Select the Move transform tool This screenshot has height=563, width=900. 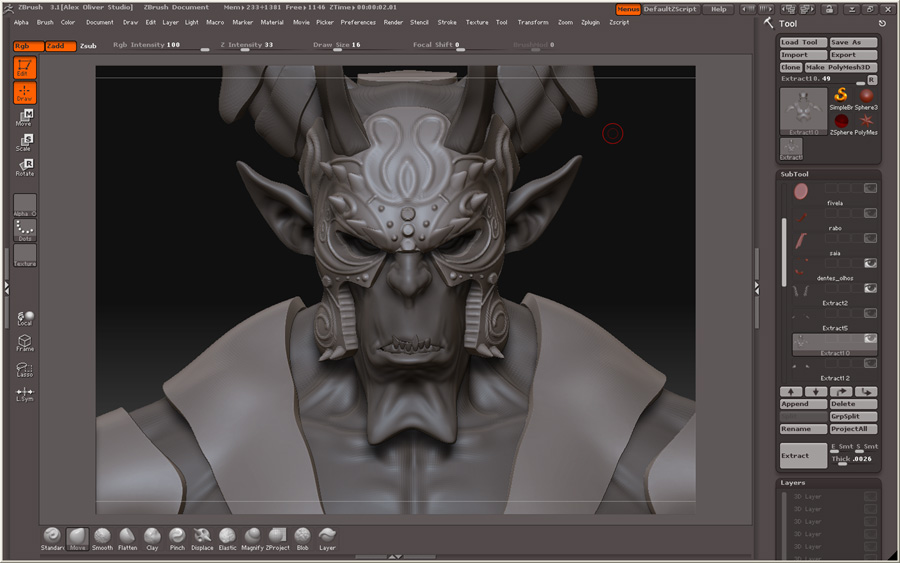click(x=25, y=118)
